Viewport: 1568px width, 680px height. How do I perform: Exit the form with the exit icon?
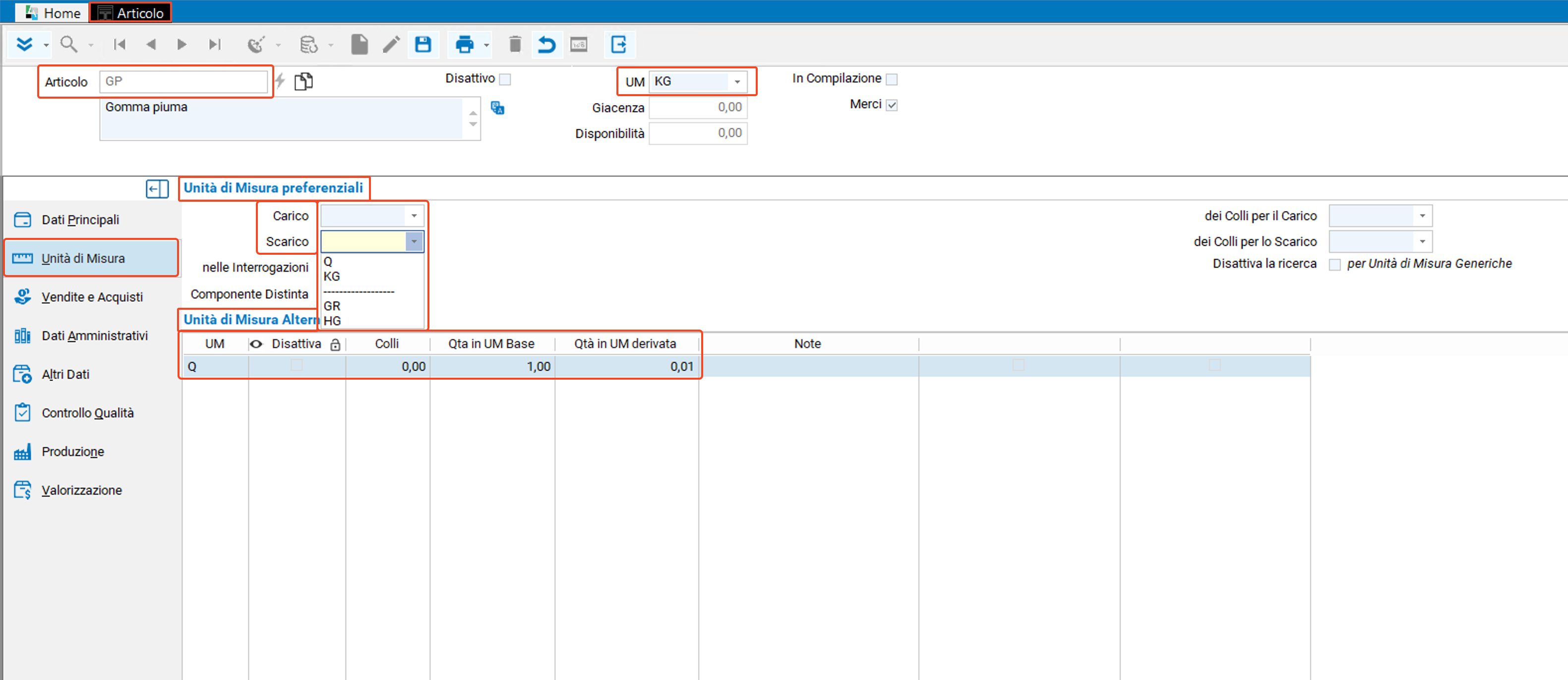click(x=619, y=45)
